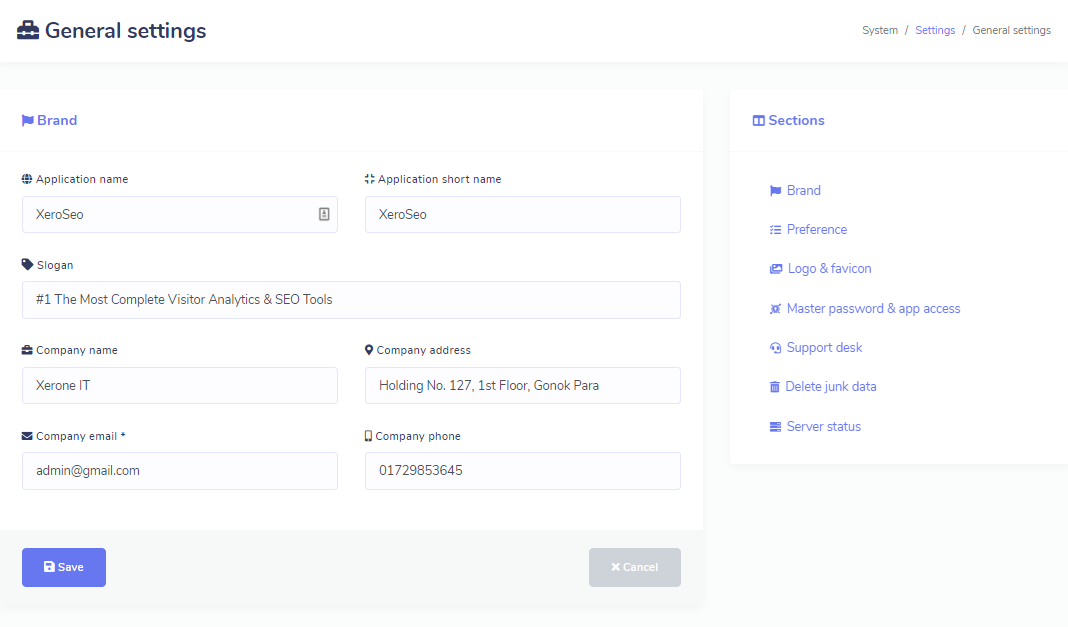Image resolution: width=1068 pixels, height=627 pixels.
Task: Click the flag icon in Brand header
Action: click(28, 121)
